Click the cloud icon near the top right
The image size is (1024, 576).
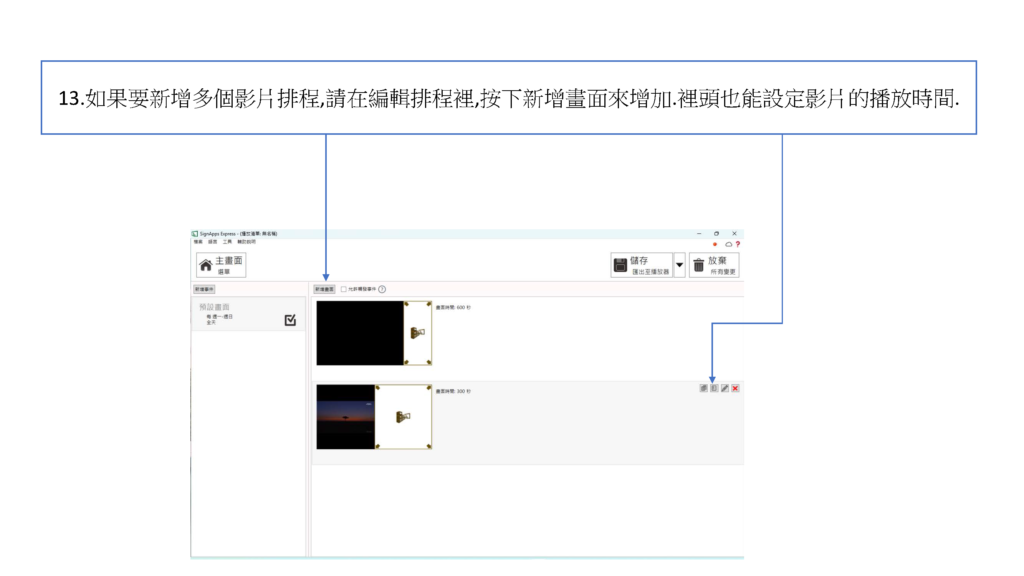[x=728, y=244]
